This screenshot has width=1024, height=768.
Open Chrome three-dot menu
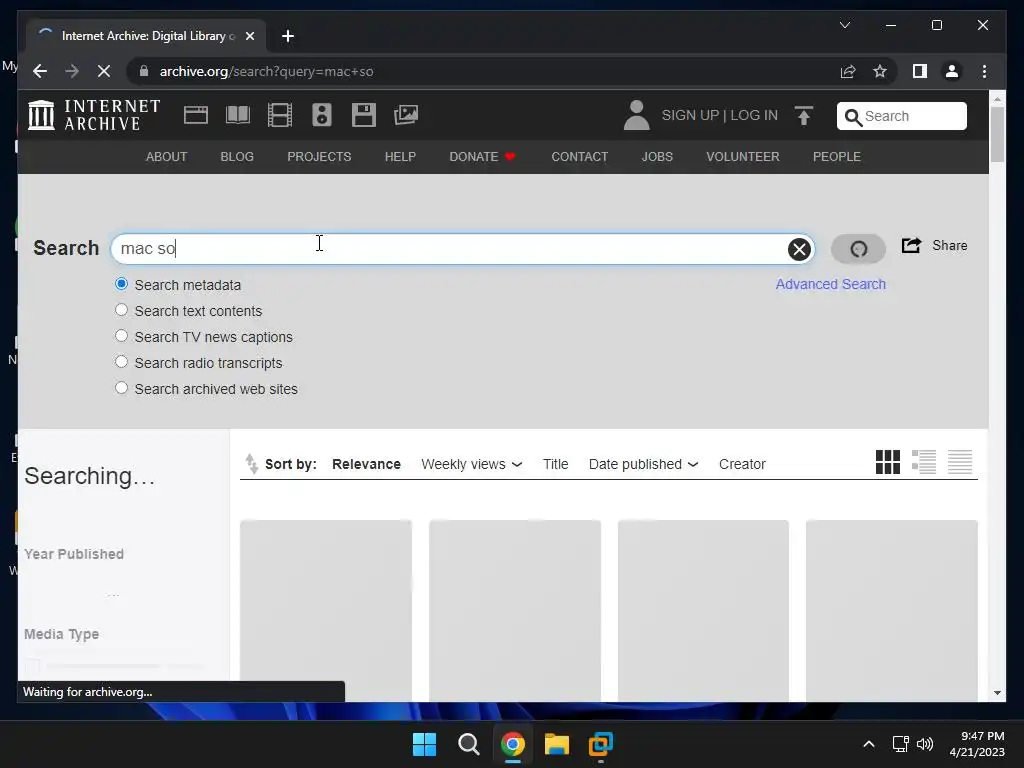(985, 71)
